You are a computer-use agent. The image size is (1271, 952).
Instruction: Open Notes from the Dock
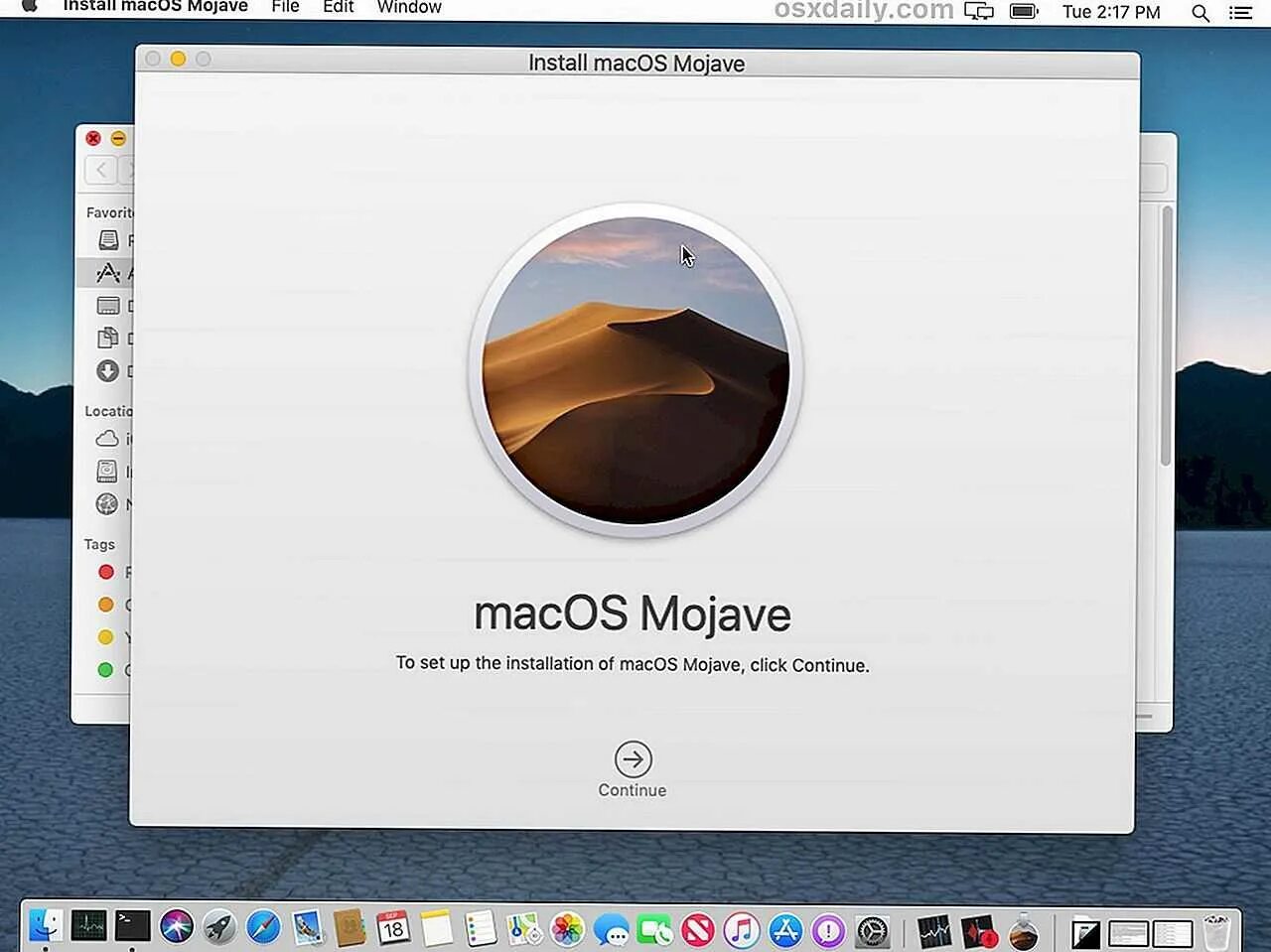point(437,928)
